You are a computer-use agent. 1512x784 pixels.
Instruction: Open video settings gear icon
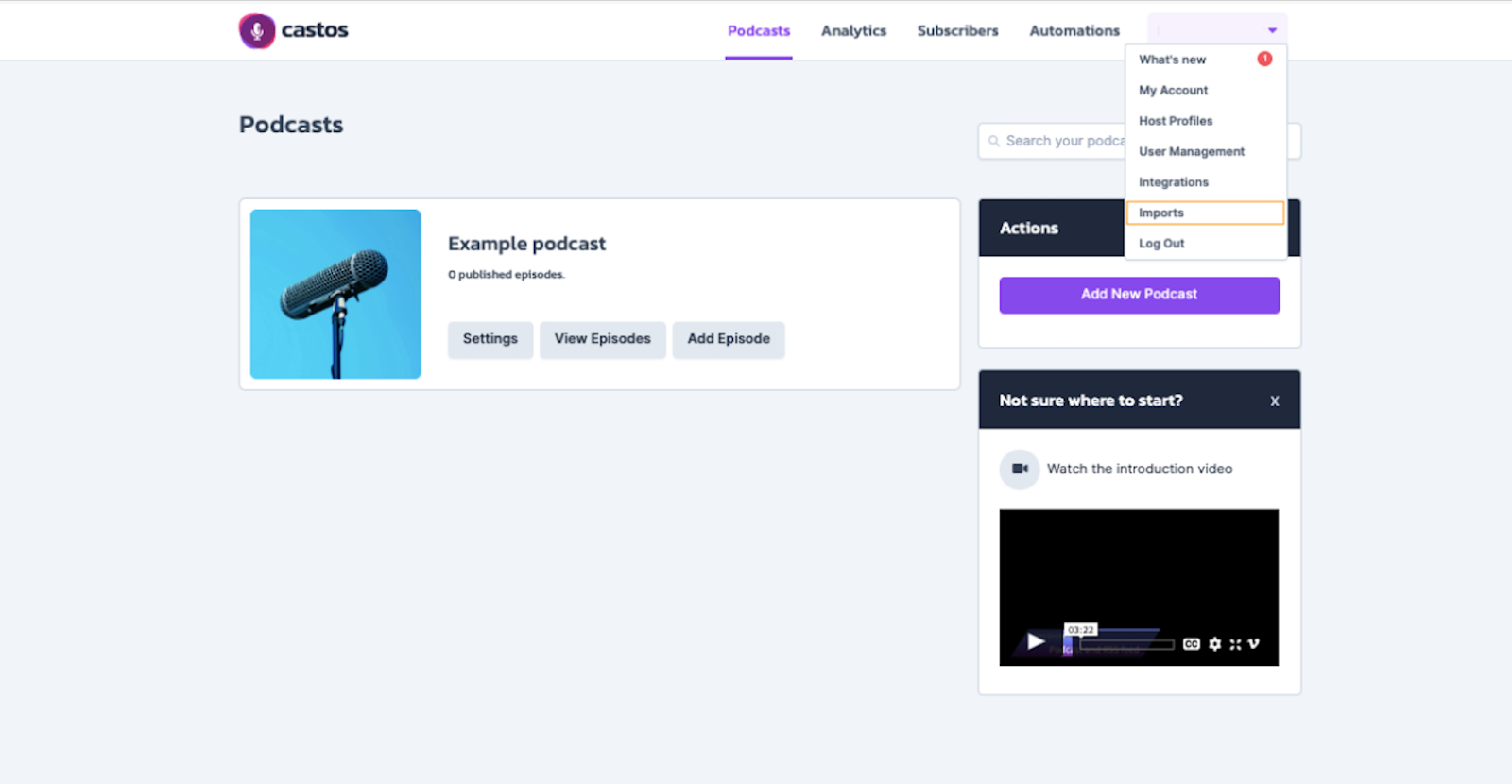(1215, 644)
